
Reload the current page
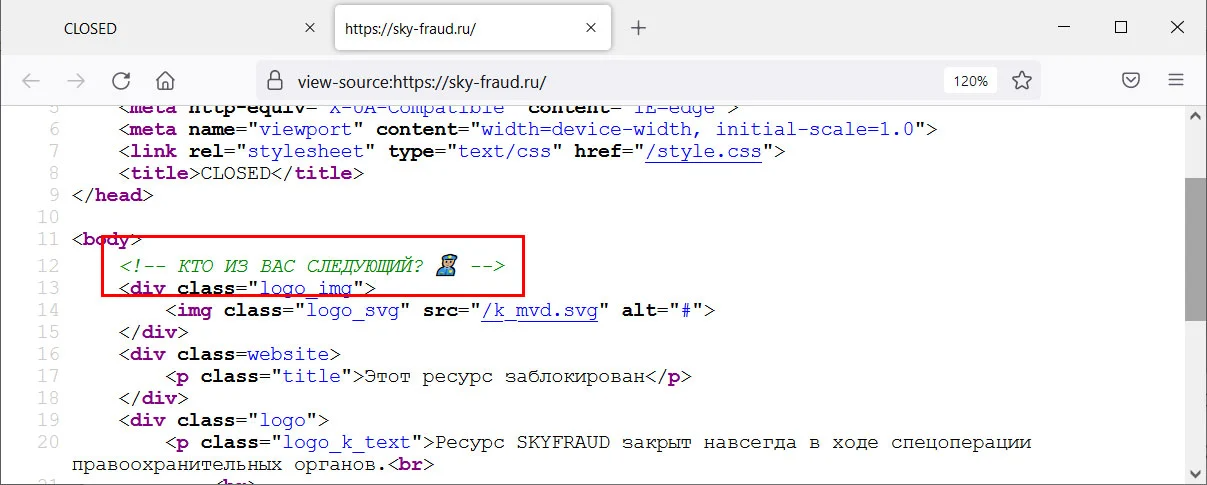click(121, 81)
